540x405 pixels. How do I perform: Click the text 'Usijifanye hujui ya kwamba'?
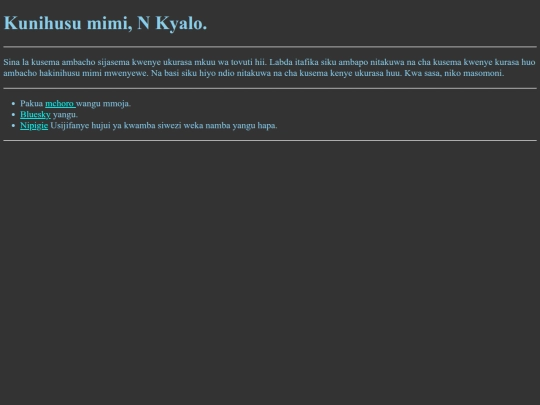[x=103, y=126]
